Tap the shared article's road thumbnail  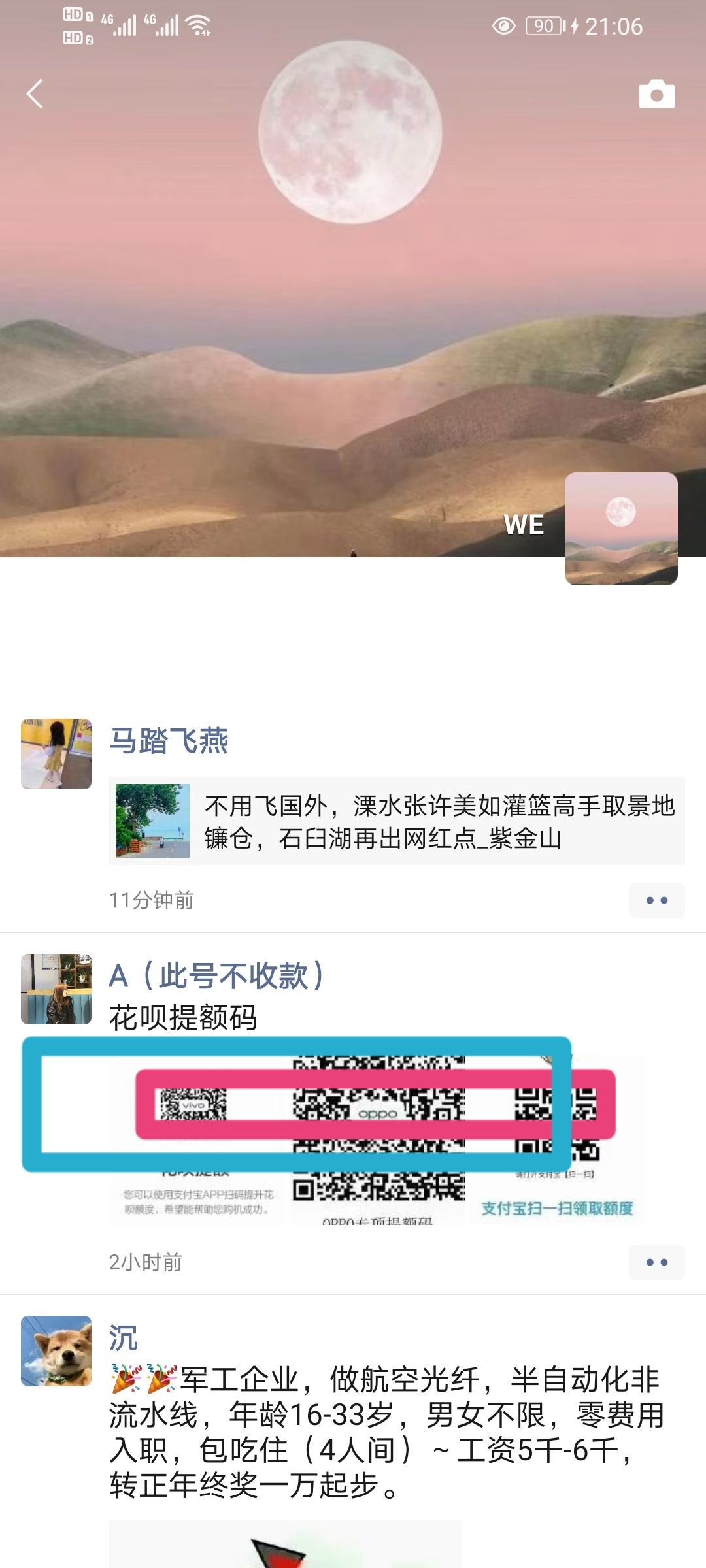point(152,821)
